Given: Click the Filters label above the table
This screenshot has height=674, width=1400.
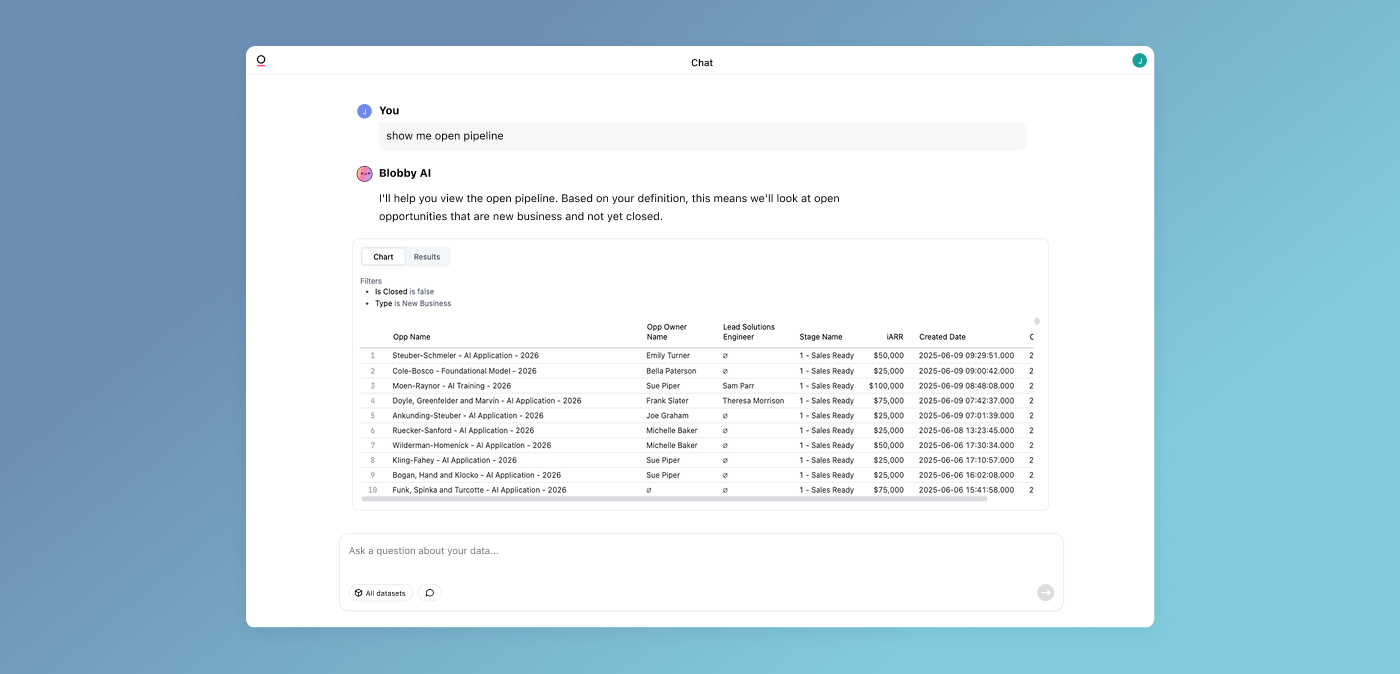Looking at the screenshot, I should [x=371, y=280].
